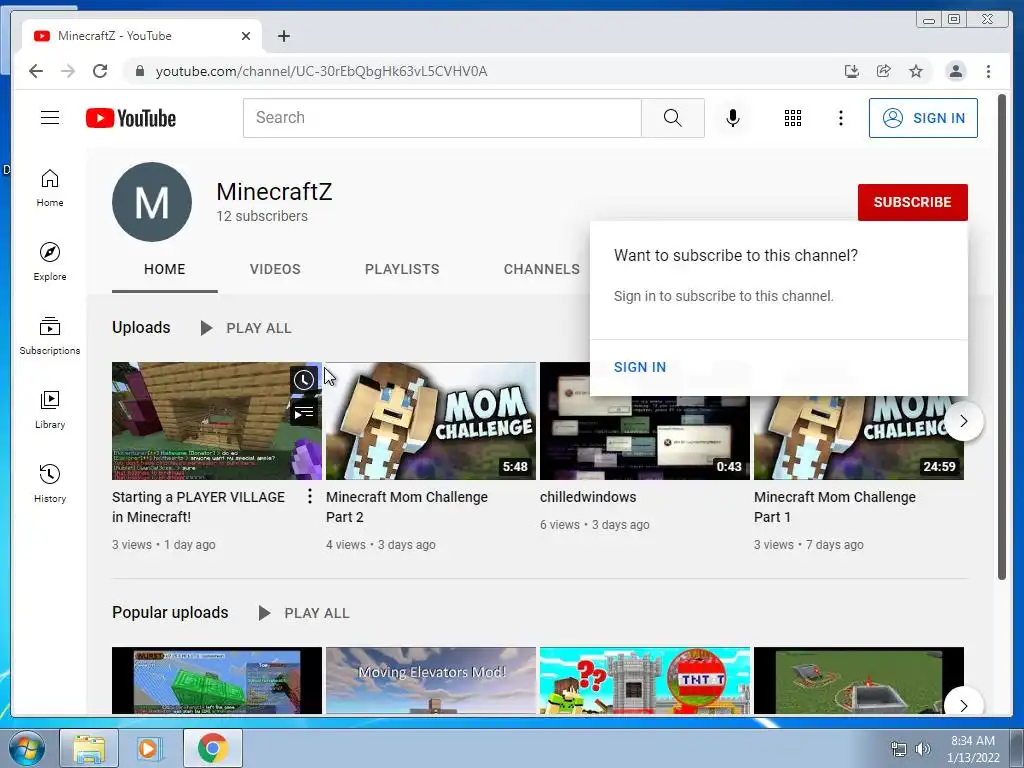Click the taskbar clock showing 8:34 AM
Image resolution: width=1024 pixels, height=768 pixels.
(x=973, y=749)
